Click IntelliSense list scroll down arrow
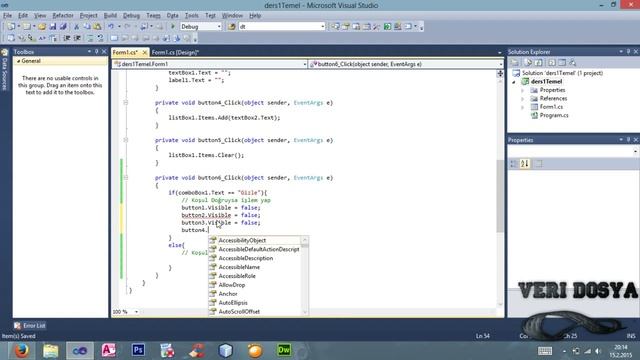 305,312
